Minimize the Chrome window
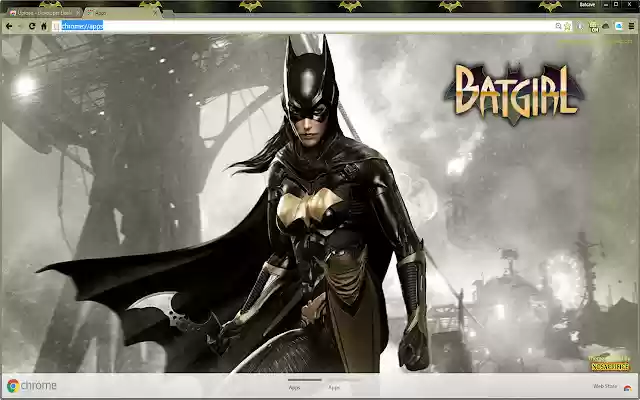 (606, 4)
